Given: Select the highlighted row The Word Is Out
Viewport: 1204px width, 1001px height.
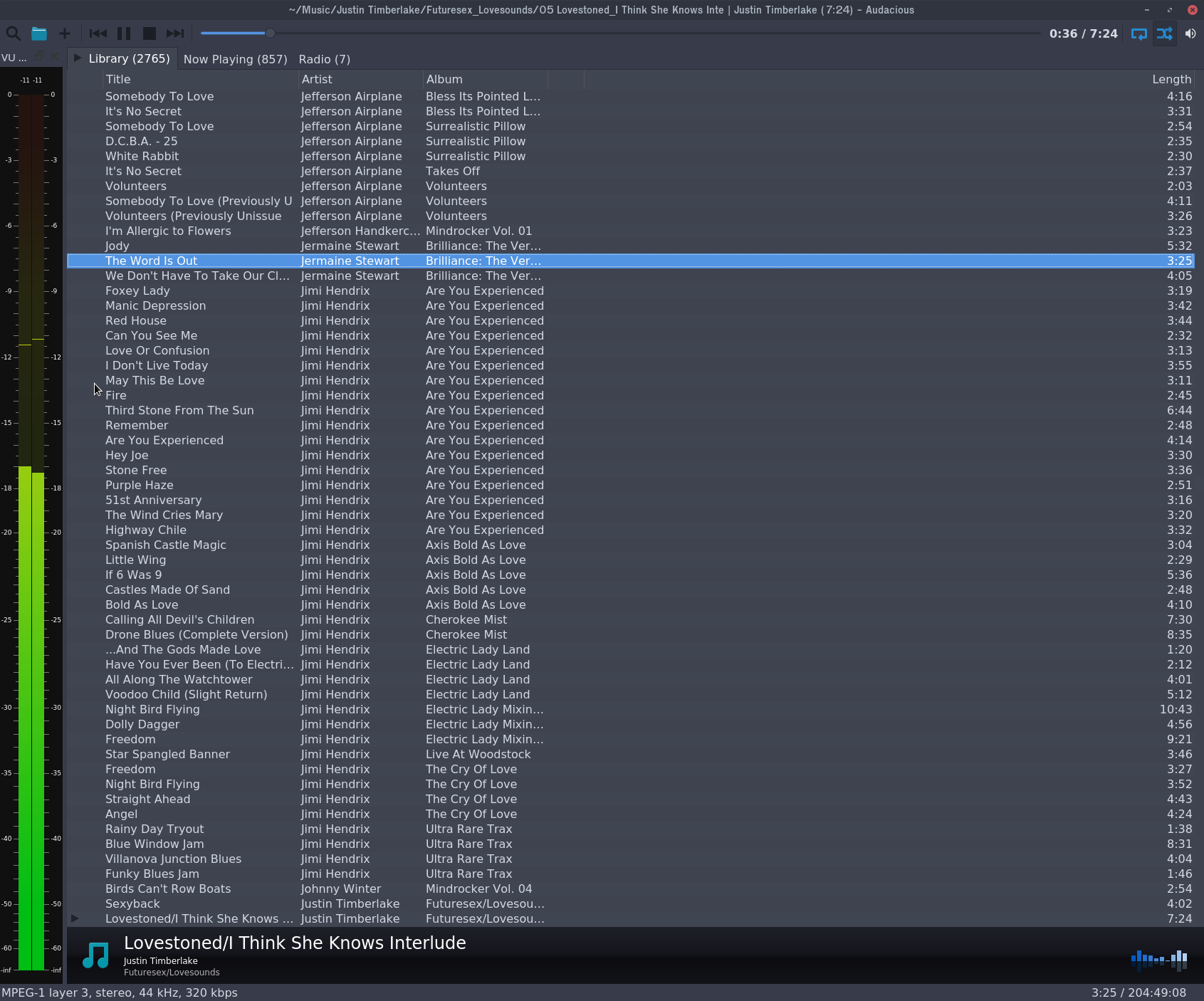Looking at the screenshot, I should pos(631,261).
